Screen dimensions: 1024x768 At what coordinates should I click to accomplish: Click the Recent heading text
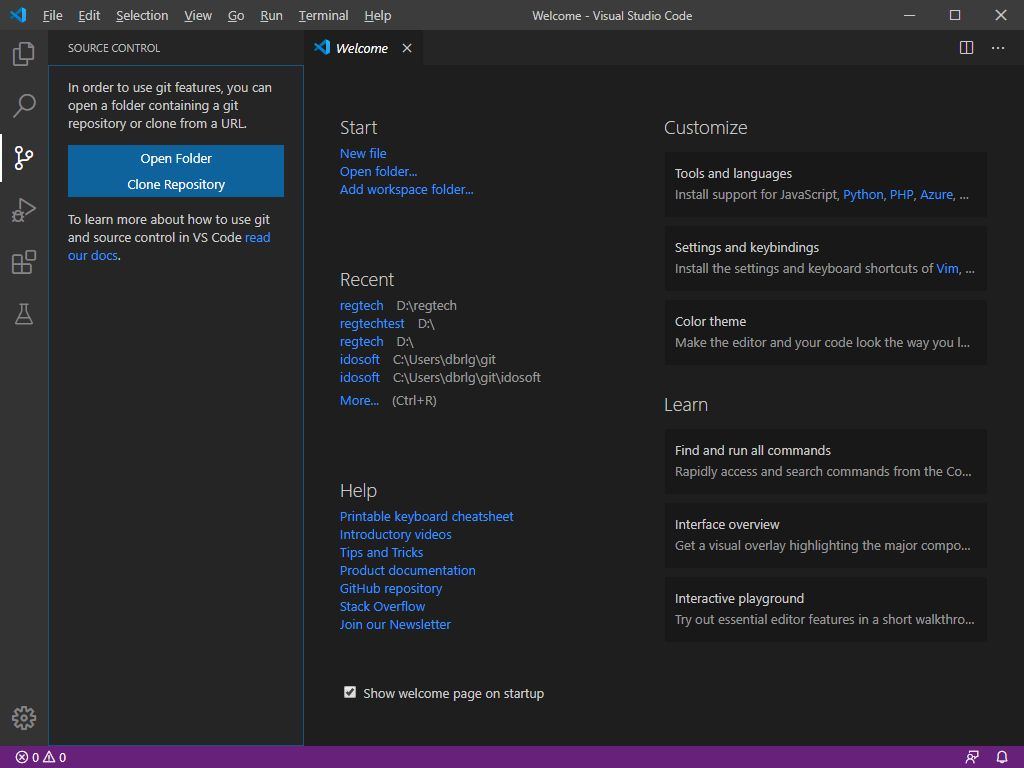367,280
